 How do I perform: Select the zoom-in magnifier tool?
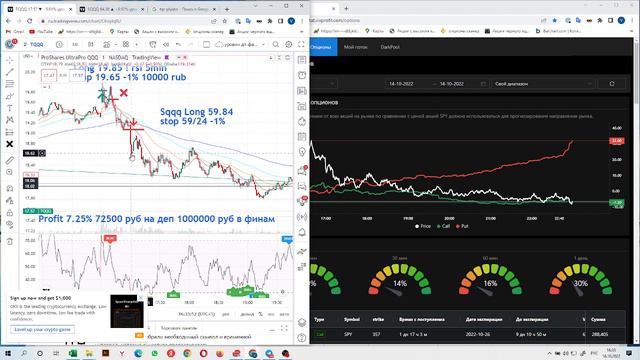tap(10, 172)
